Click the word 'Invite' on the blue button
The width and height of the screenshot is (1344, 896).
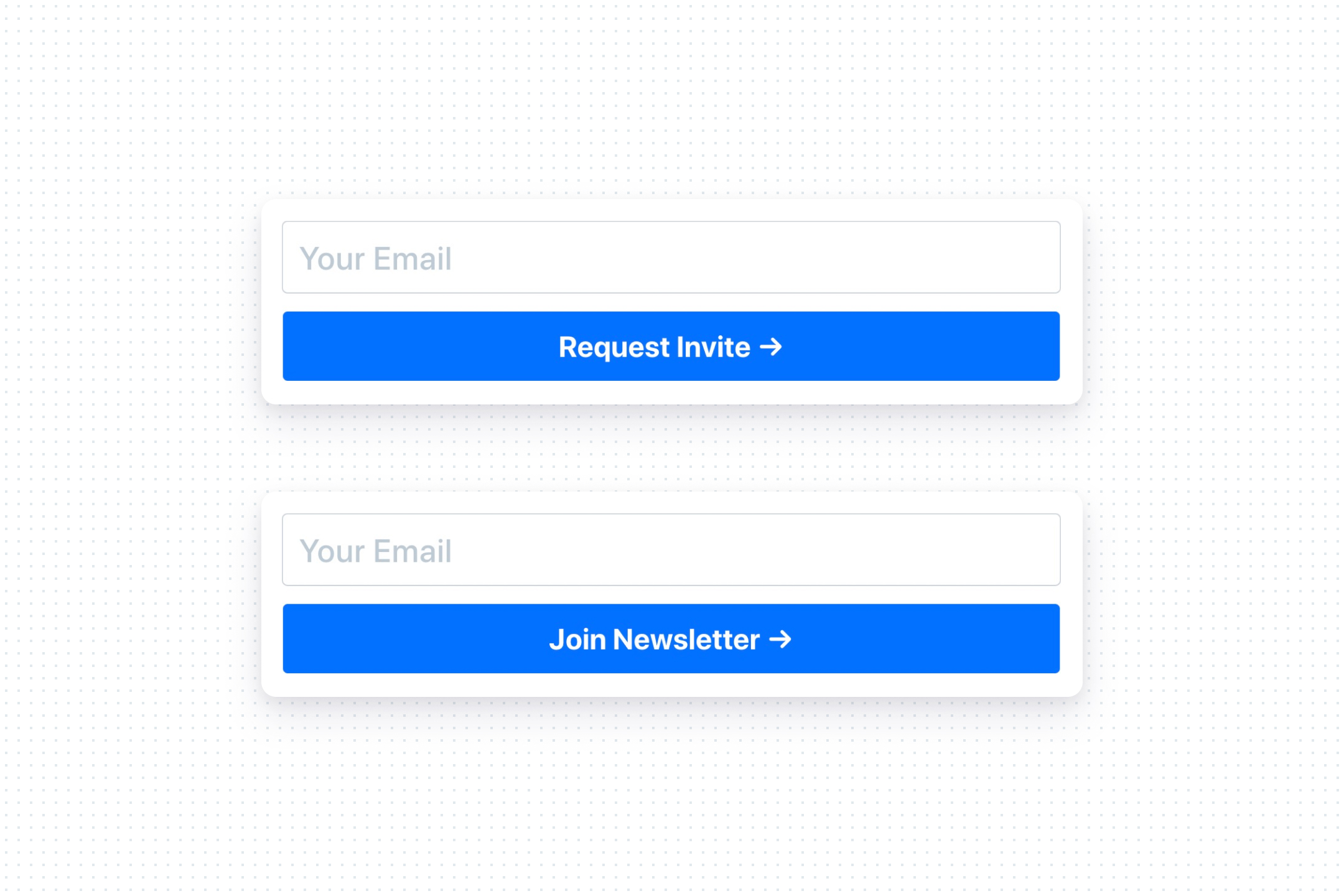point(713,347)
